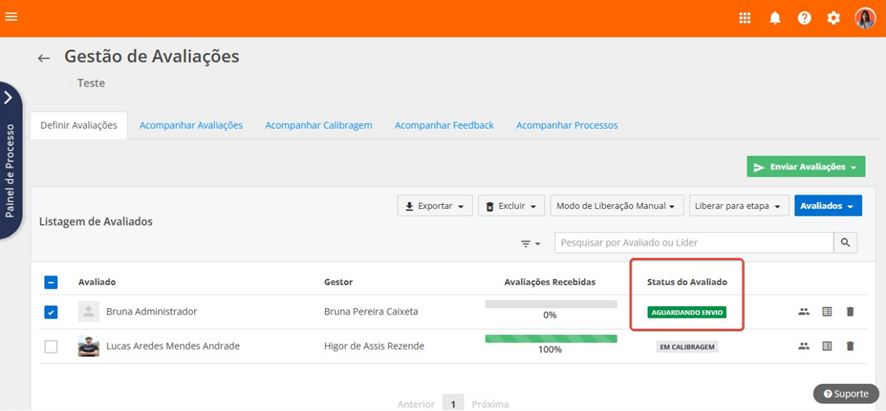
Task: Delete Lucas Aredes Mendes Andrade with the trash icon
Action: 850,346
